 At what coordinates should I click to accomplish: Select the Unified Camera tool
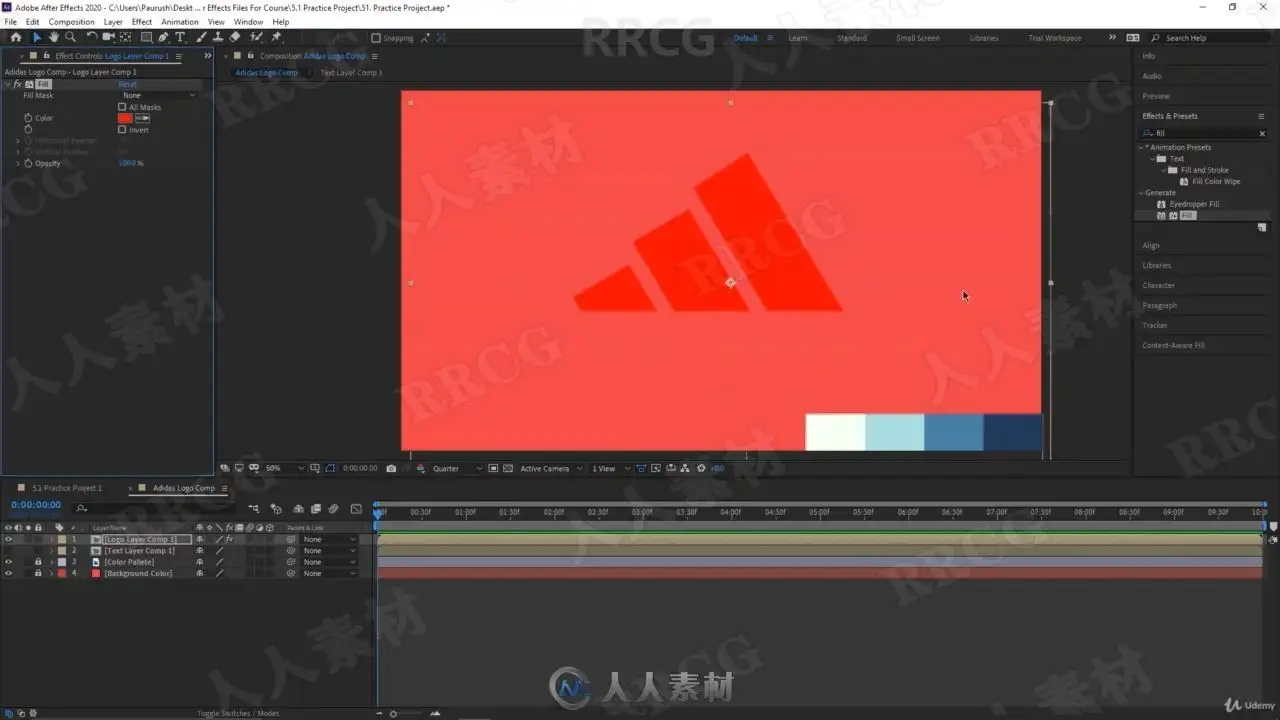[x=109, y=38]
